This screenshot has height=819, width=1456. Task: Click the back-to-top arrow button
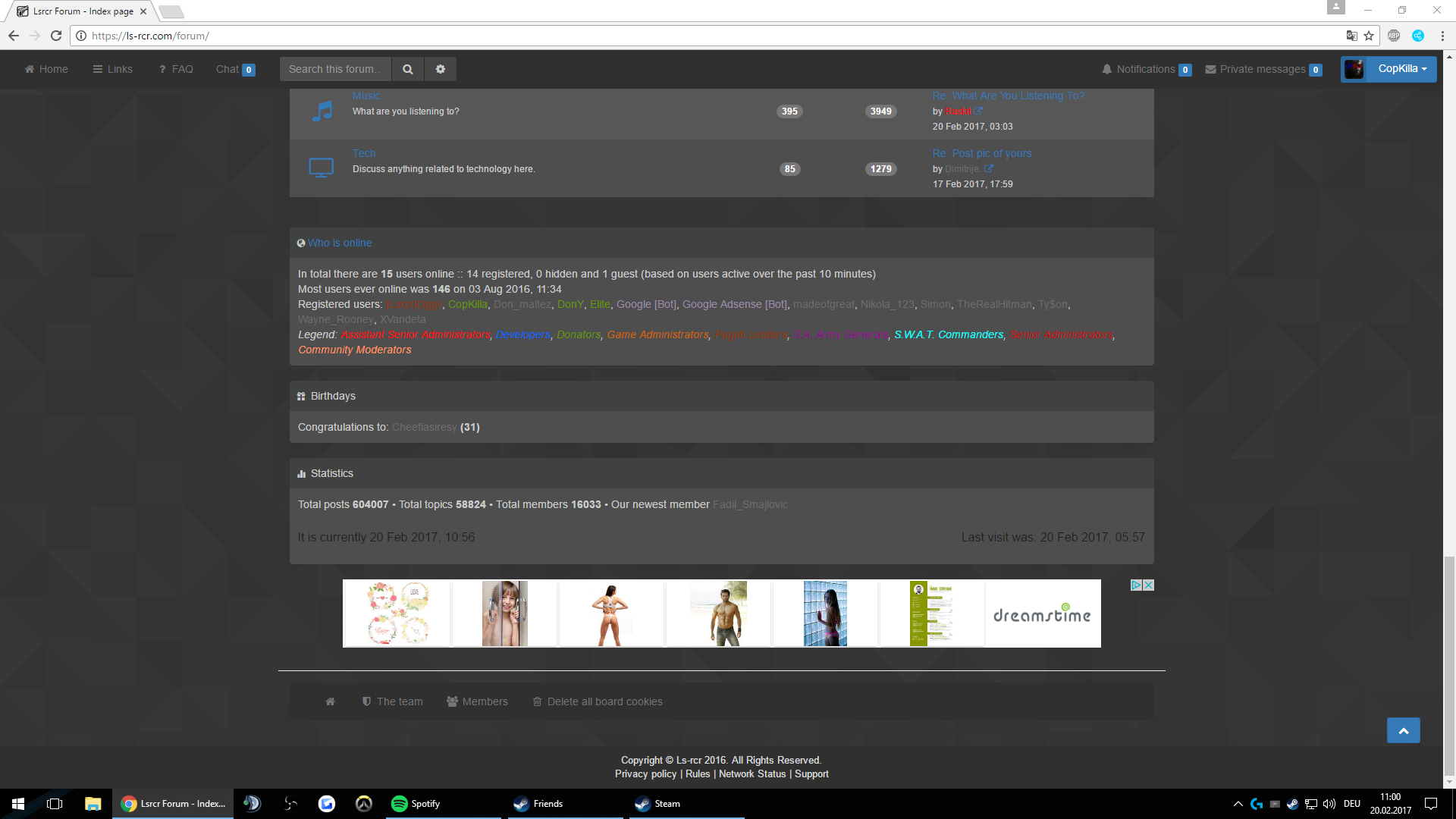point(1404,730)
